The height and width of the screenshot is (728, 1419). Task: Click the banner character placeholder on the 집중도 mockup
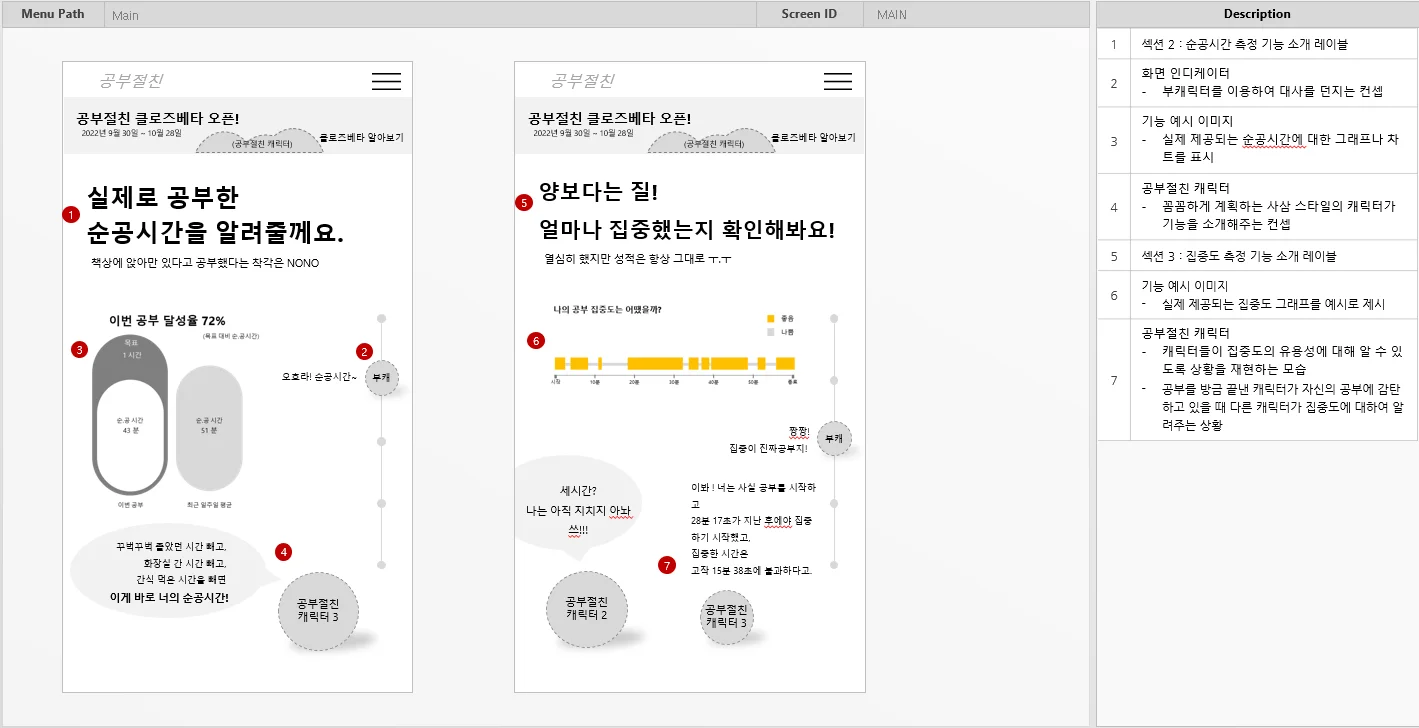click(x=712, y=141)
